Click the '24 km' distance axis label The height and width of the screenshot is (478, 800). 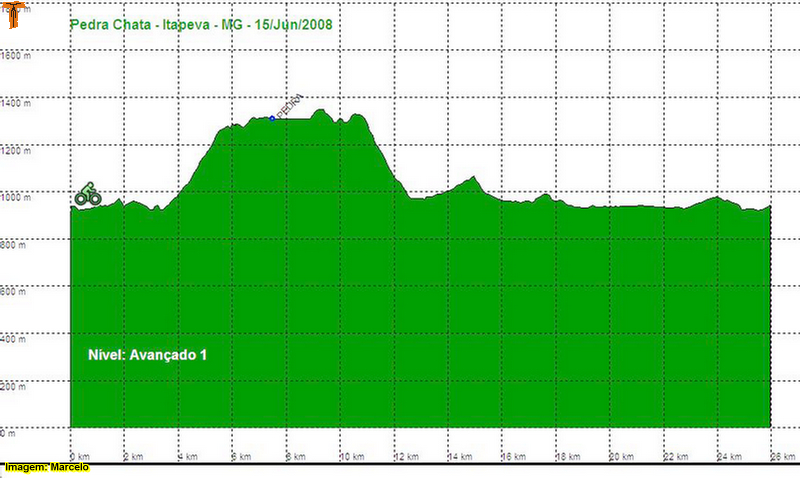click(x=729, y=457)
